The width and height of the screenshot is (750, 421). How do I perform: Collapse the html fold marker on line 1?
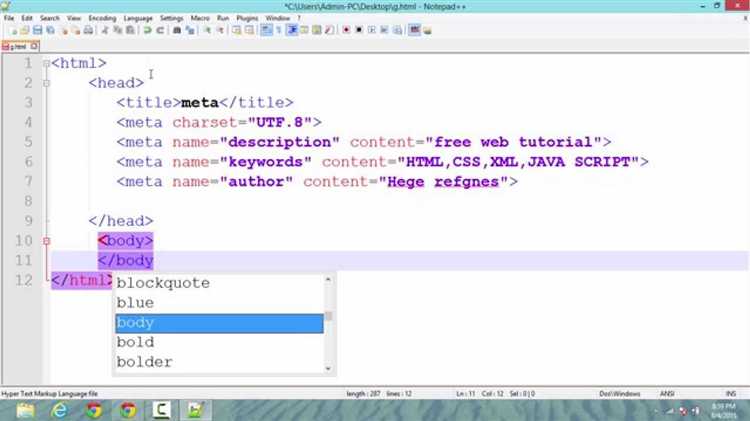45,63
